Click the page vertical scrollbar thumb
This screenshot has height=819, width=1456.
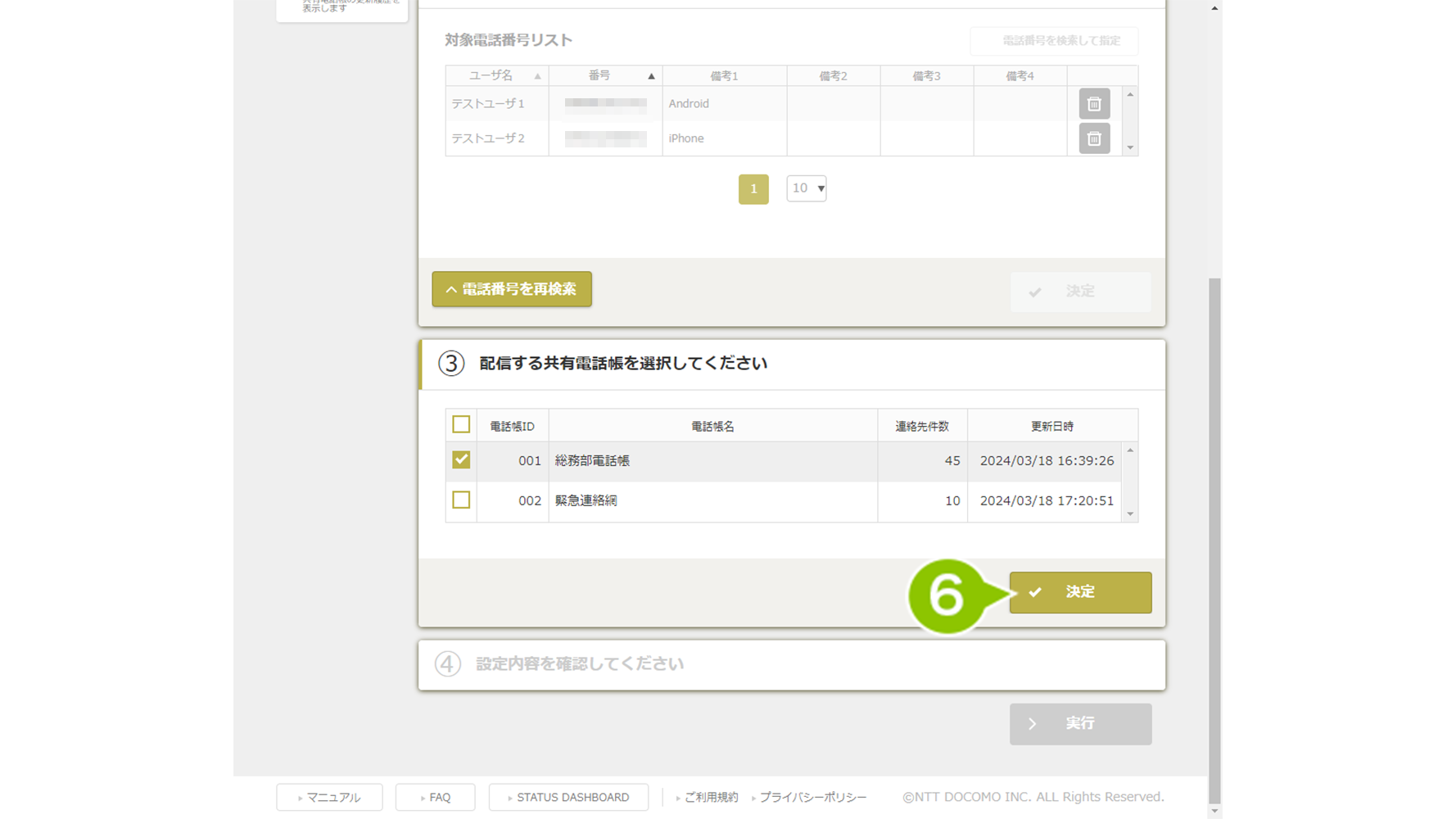1214,541
